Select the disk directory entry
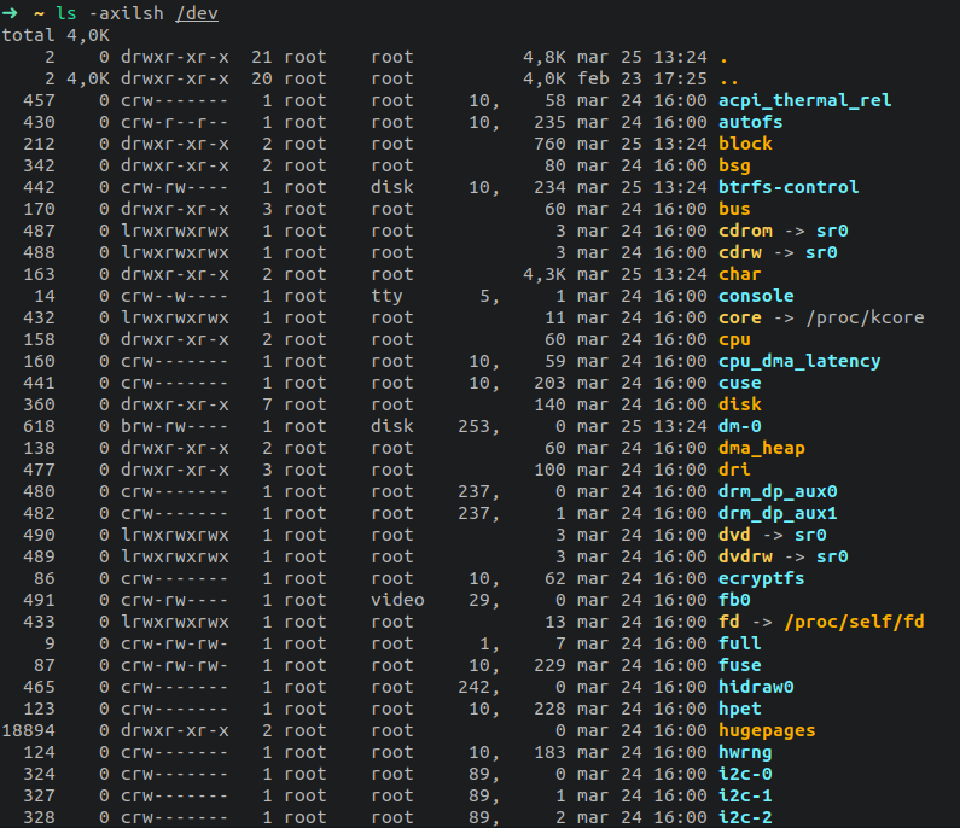Image resolution: width=960 pixels, height=828 pixels. point(739,404)
